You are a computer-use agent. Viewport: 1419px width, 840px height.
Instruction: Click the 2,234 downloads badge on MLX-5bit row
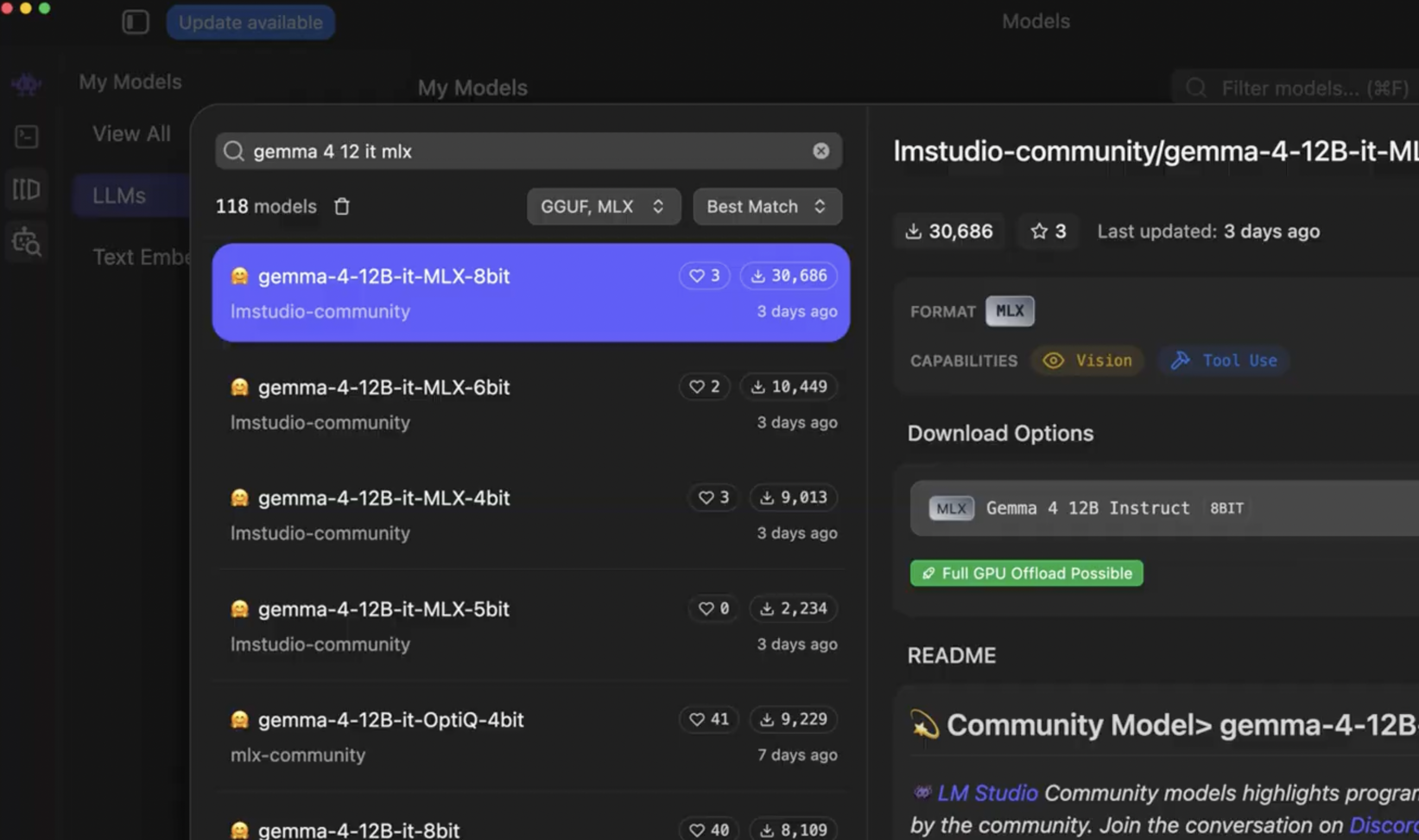[793, 608]
